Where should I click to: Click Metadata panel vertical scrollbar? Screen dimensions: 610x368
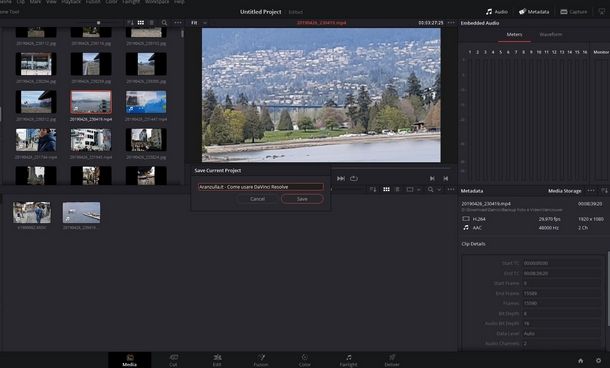coord(608,288)
